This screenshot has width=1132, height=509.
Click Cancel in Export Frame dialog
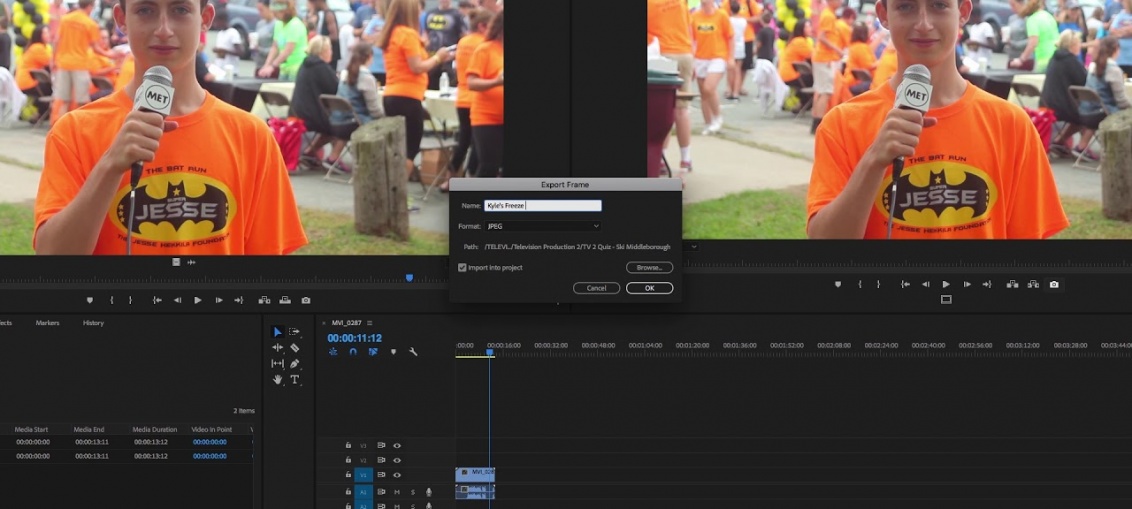[596, 288]
